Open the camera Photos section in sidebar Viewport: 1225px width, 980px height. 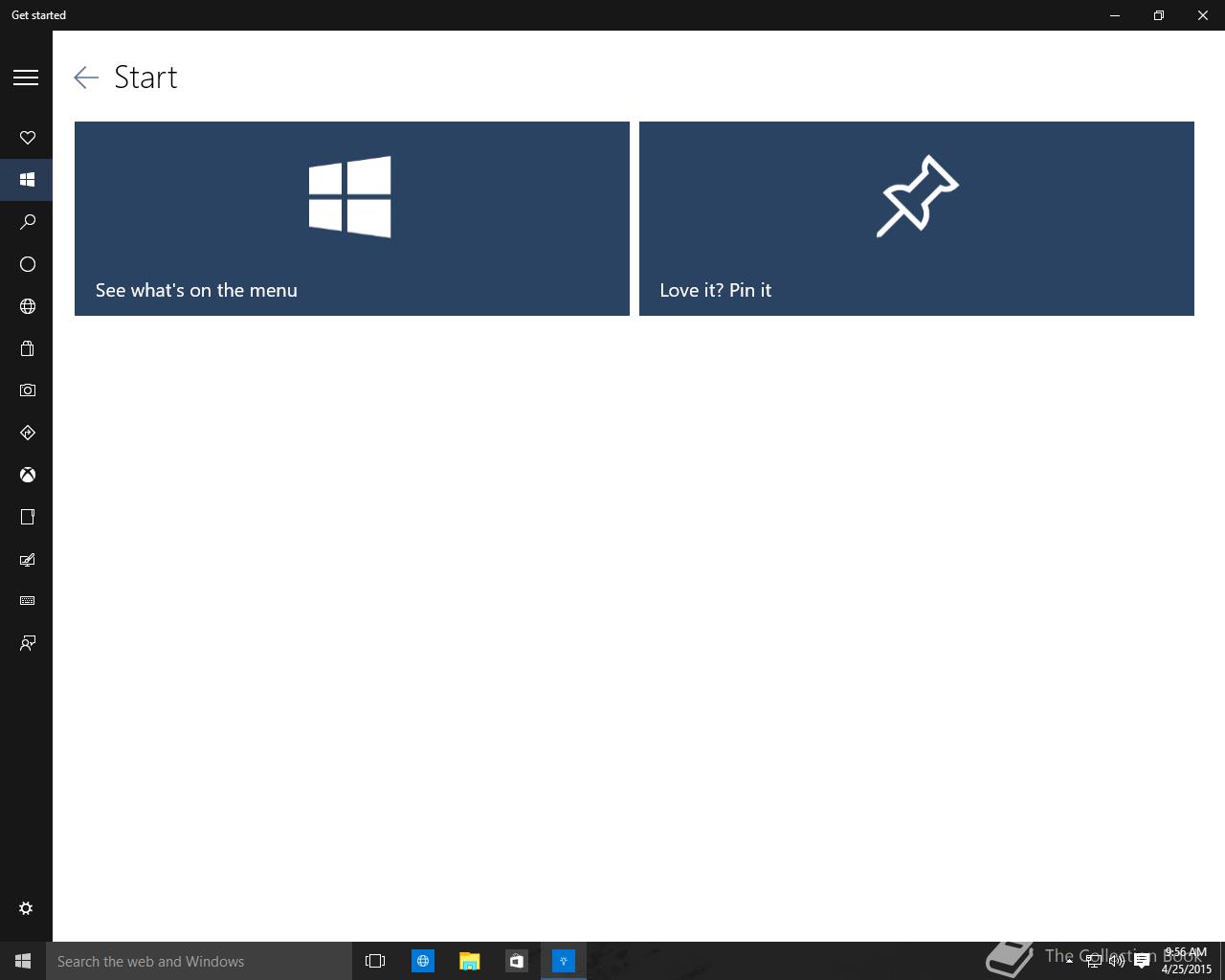tap(27, 390)
